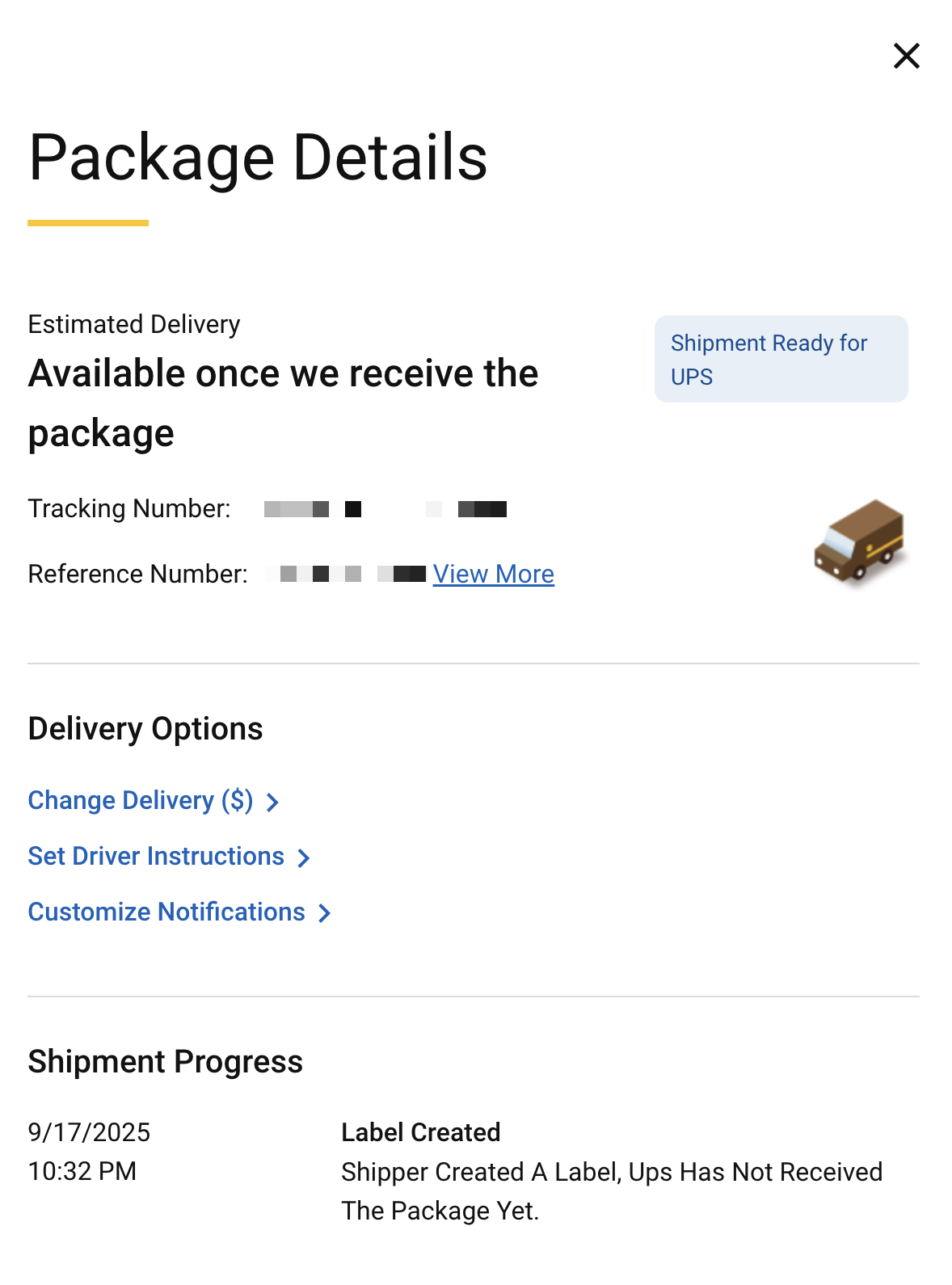The width and height of the screenshot is (952, 1285).
Task: Open Set Driver Instructions
Action: 156,856
